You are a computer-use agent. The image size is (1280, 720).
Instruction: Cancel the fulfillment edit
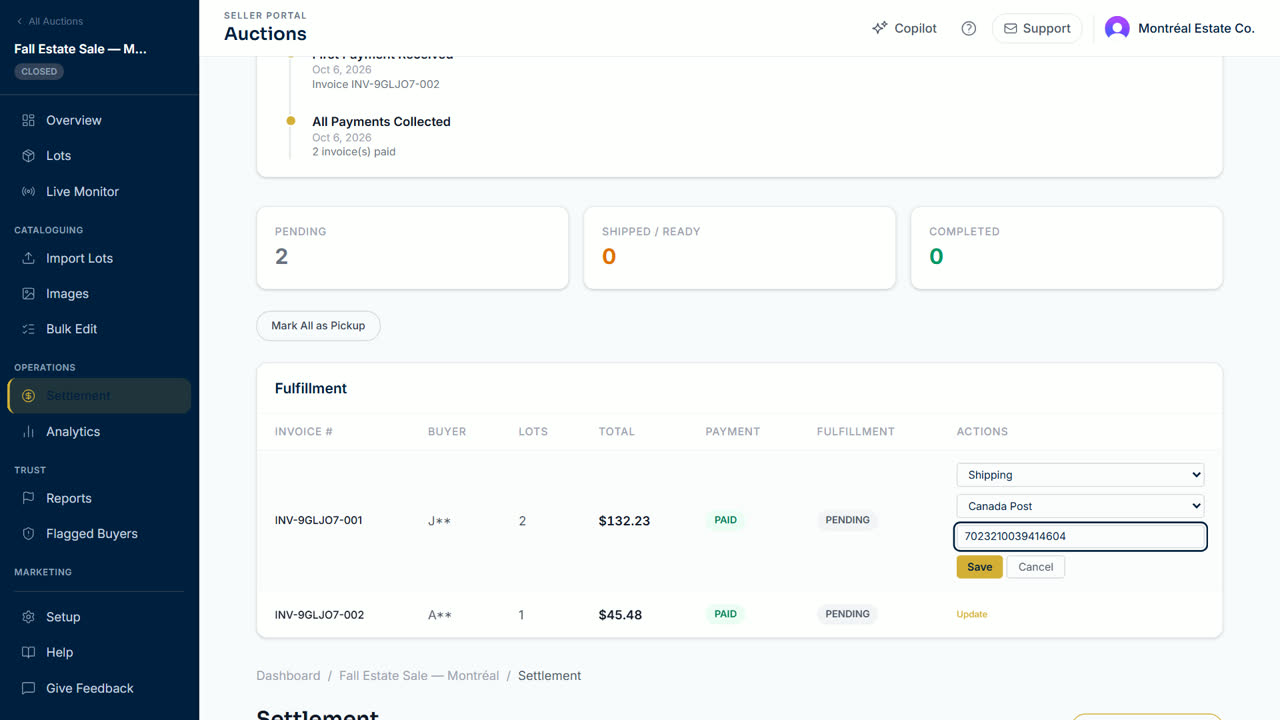tap(1036, 567)
